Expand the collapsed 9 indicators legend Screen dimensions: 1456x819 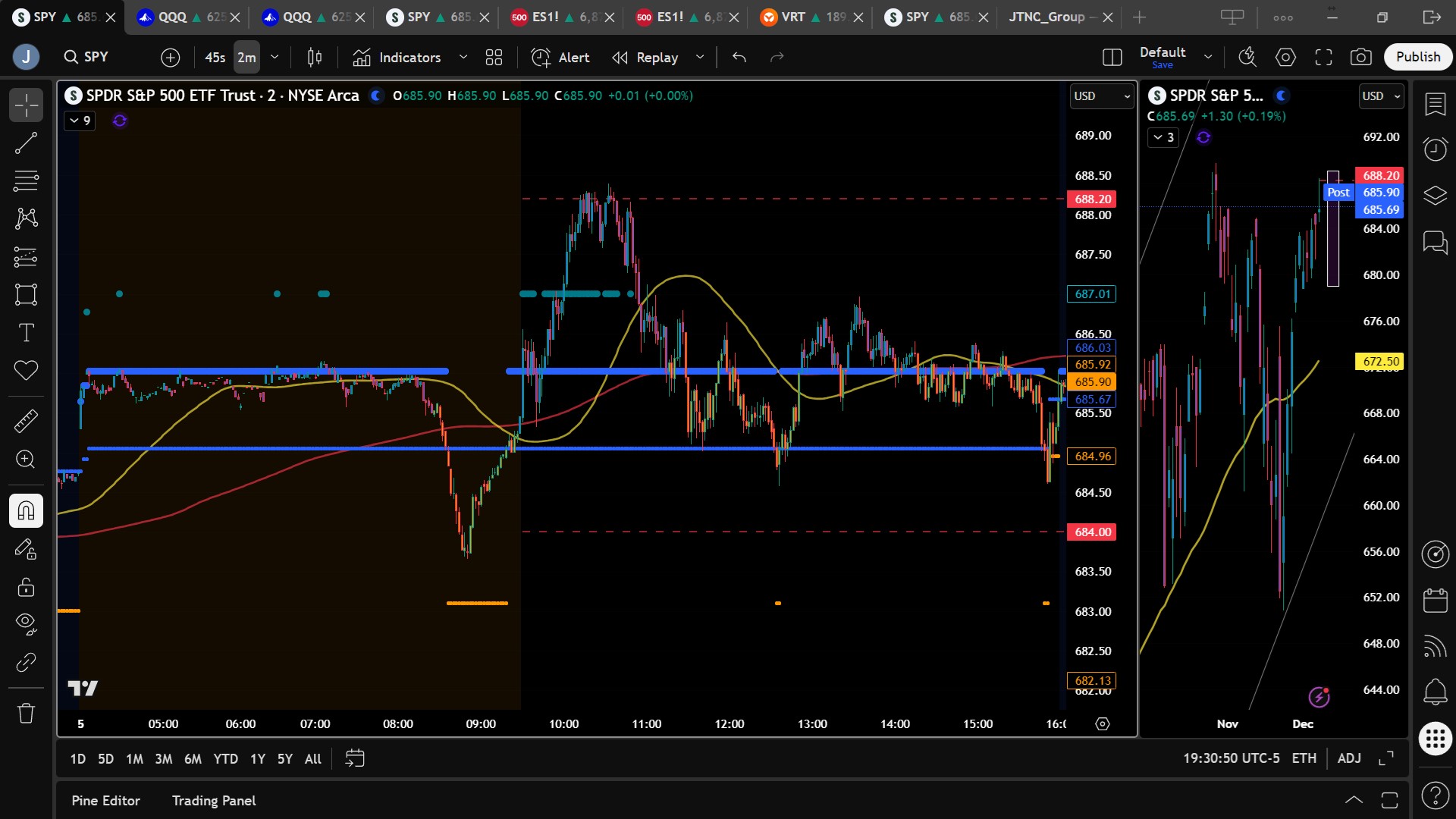[x=80, y=121]
